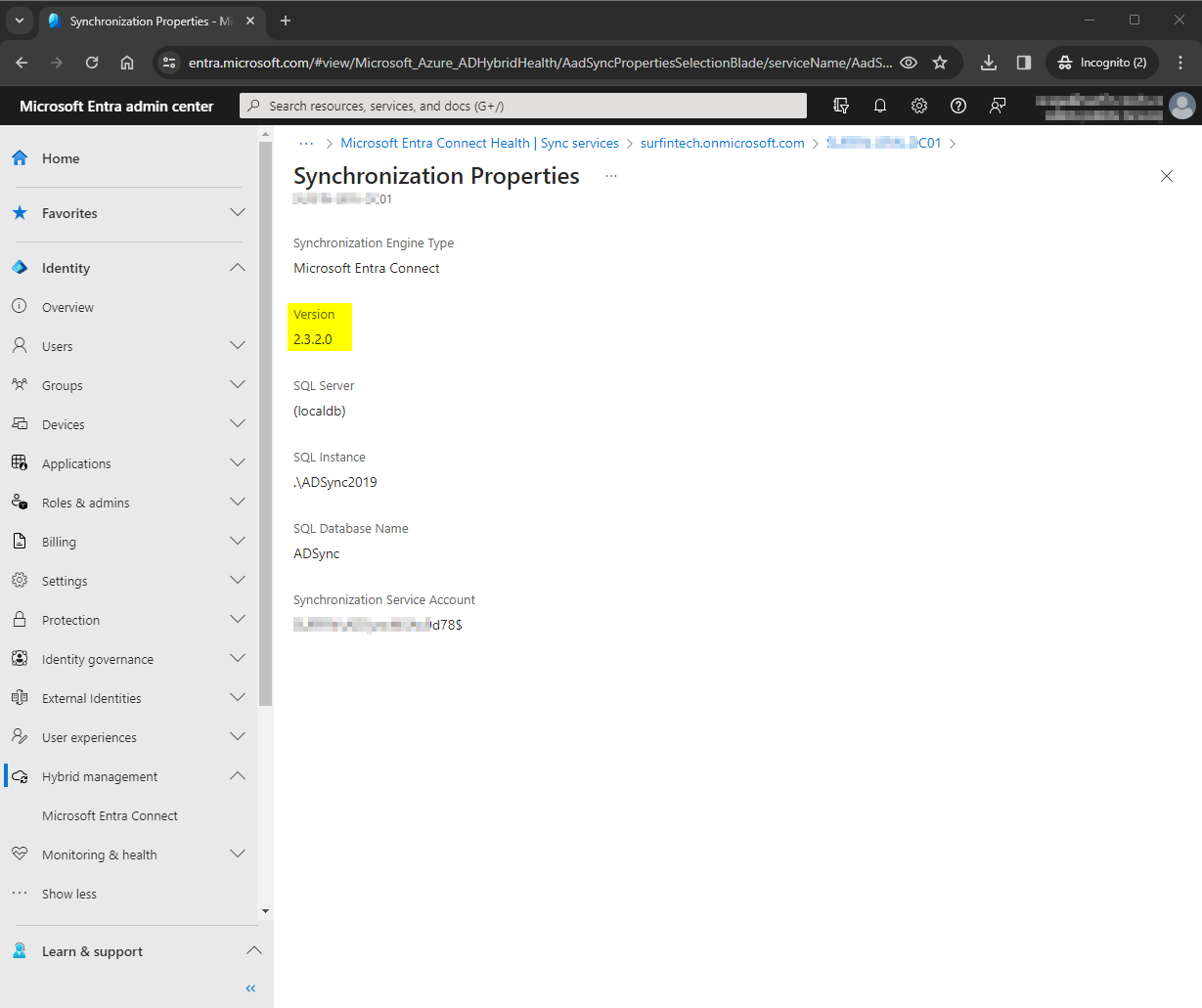Toggle the browser side panel icon
1202x1008 pixels.
(x=1024, y=63)
